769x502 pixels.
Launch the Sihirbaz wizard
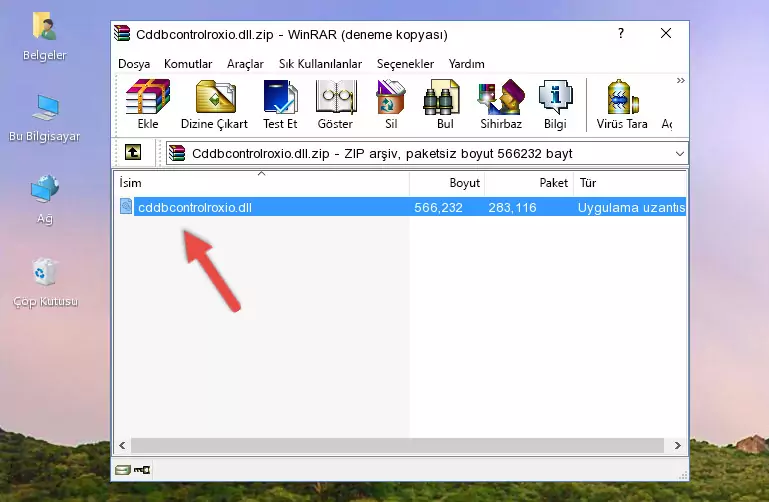(501, 104)
